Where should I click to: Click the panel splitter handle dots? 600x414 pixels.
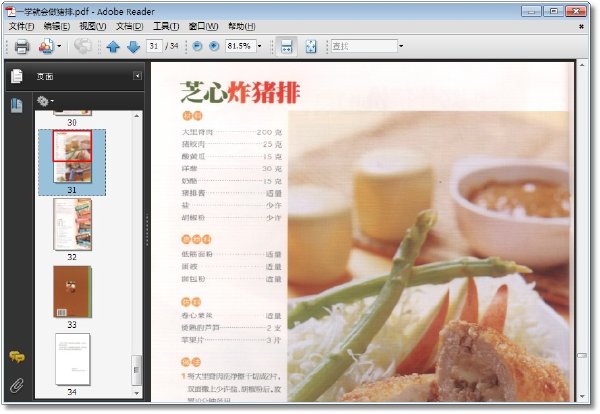coord(147,230)
